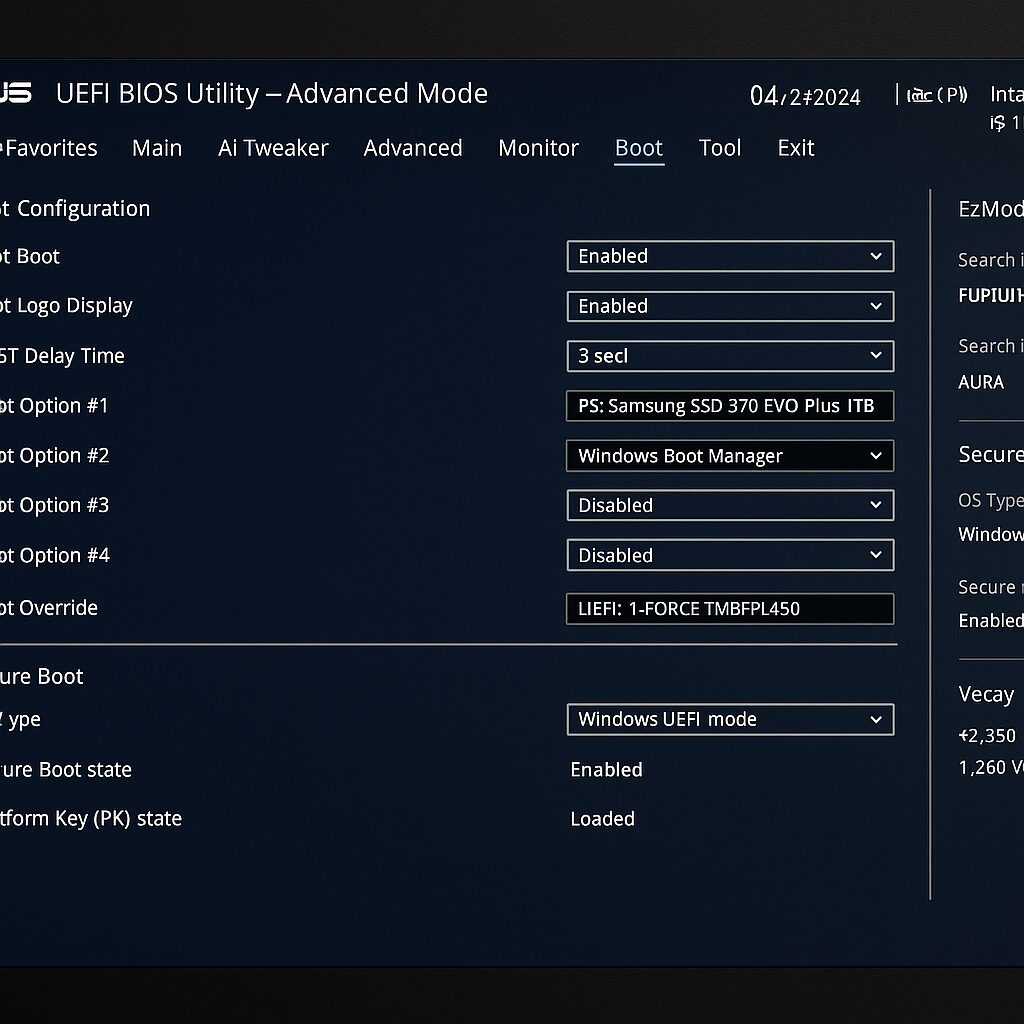Open My Favorites from the menu bar
This screenshot has height=1024, width=1024.
(x=49, y=148)
